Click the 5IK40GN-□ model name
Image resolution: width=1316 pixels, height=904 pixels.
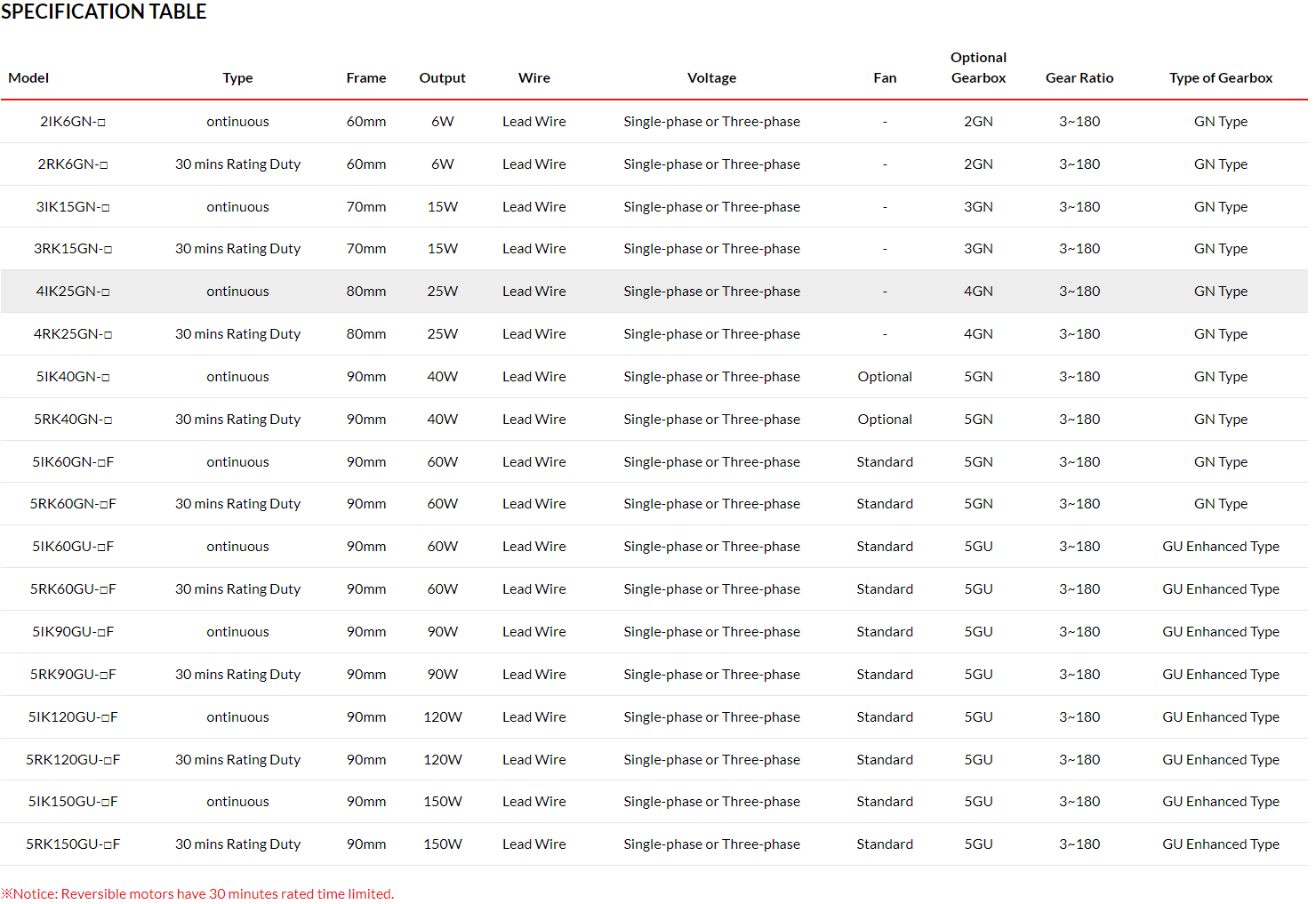[x=73, y=377]
